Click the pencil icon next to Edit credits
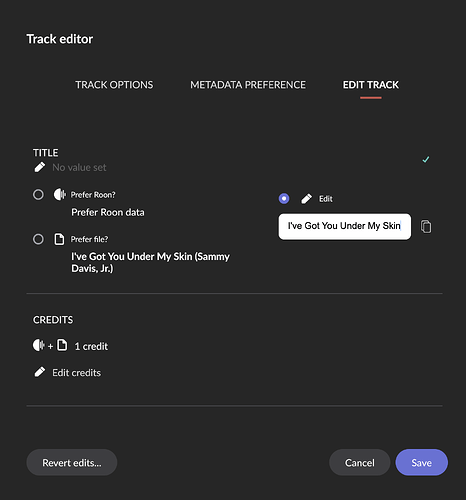Image resolution: width=466 pixels, height=500 pixels. (x=40, y=372)
